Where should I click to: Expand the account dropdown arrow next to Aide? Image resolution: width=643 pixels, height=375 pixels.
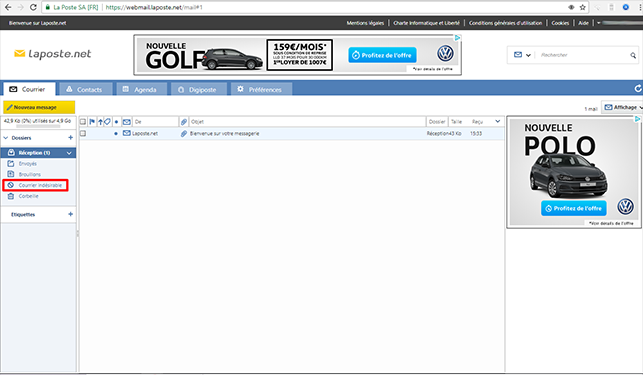(599, 23)
